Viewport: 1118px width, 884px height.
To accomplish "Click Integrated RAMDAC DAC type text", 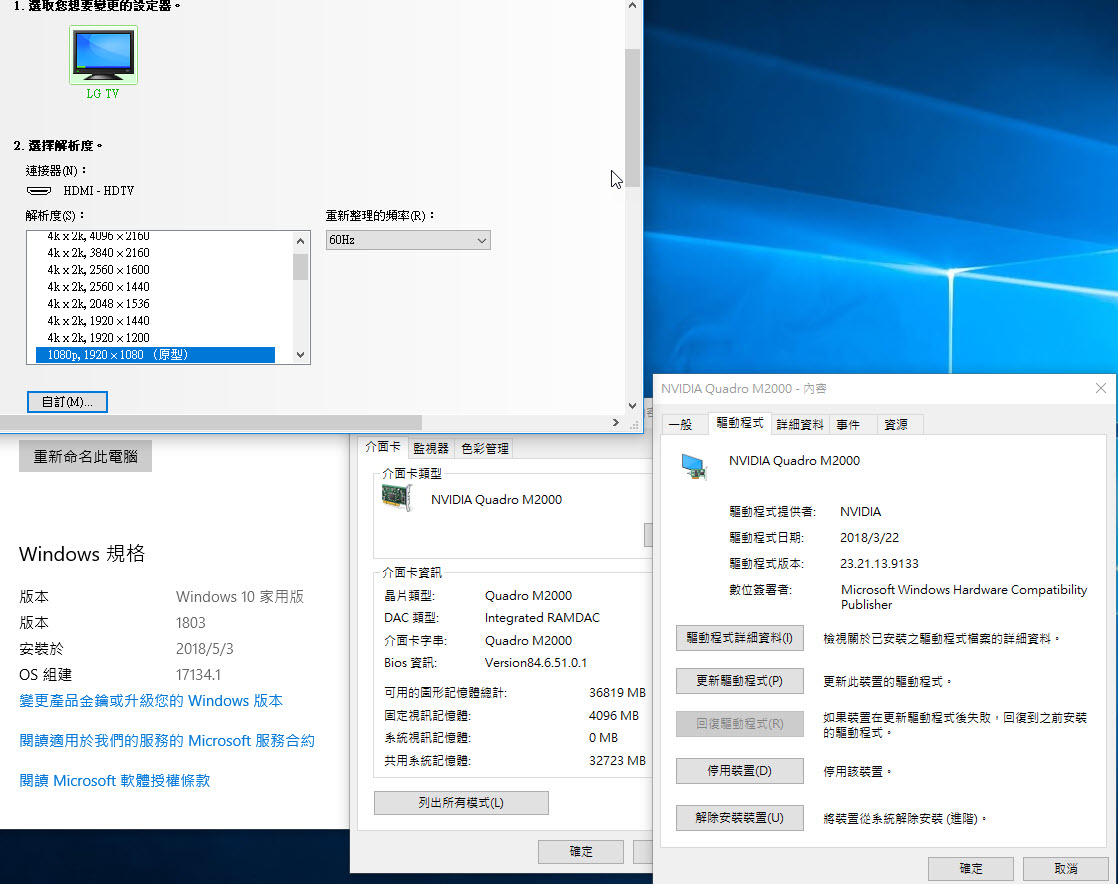I will [543, 617].
